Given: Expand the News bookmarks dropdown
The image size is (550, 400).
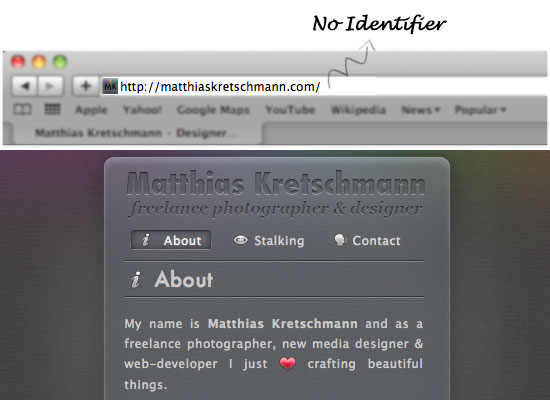Looking at the screenshot, I should coord(421,110).
